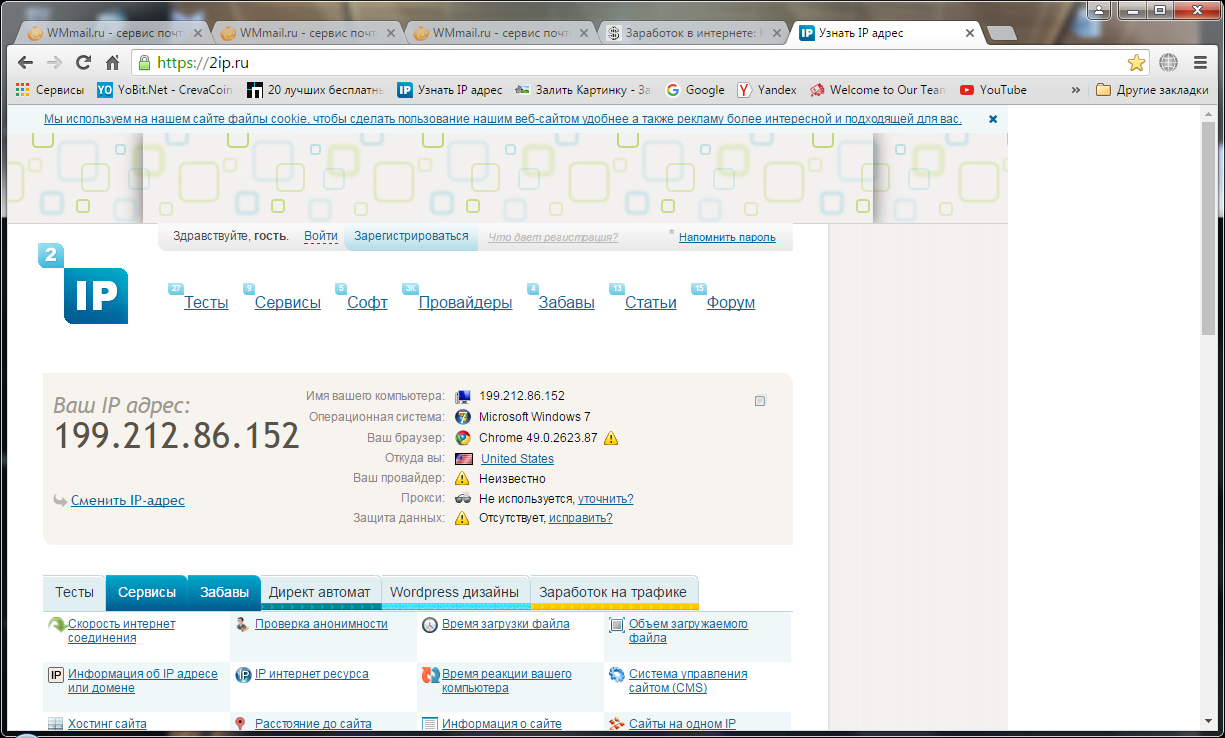Open the Google bookmark

coord(695,90)
